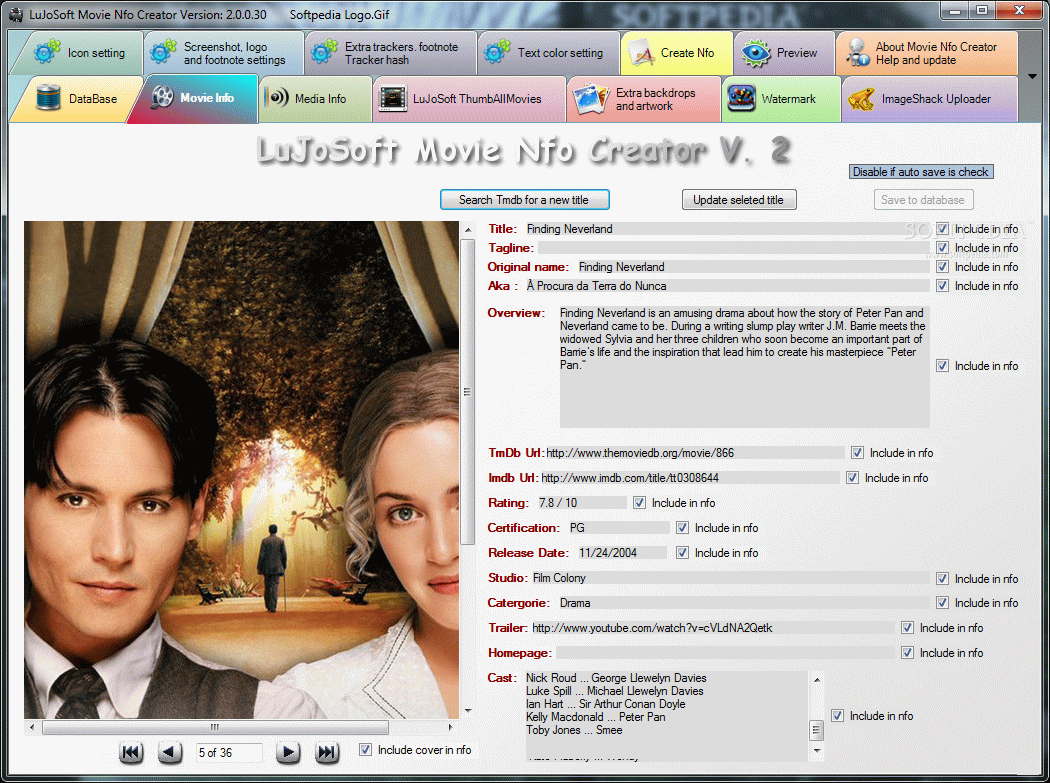Image resolution: width=1050 pixels, height=783 pixels.
Task: Expand the tab strip overflow arrow
Action: click(x=1032, y=76)
